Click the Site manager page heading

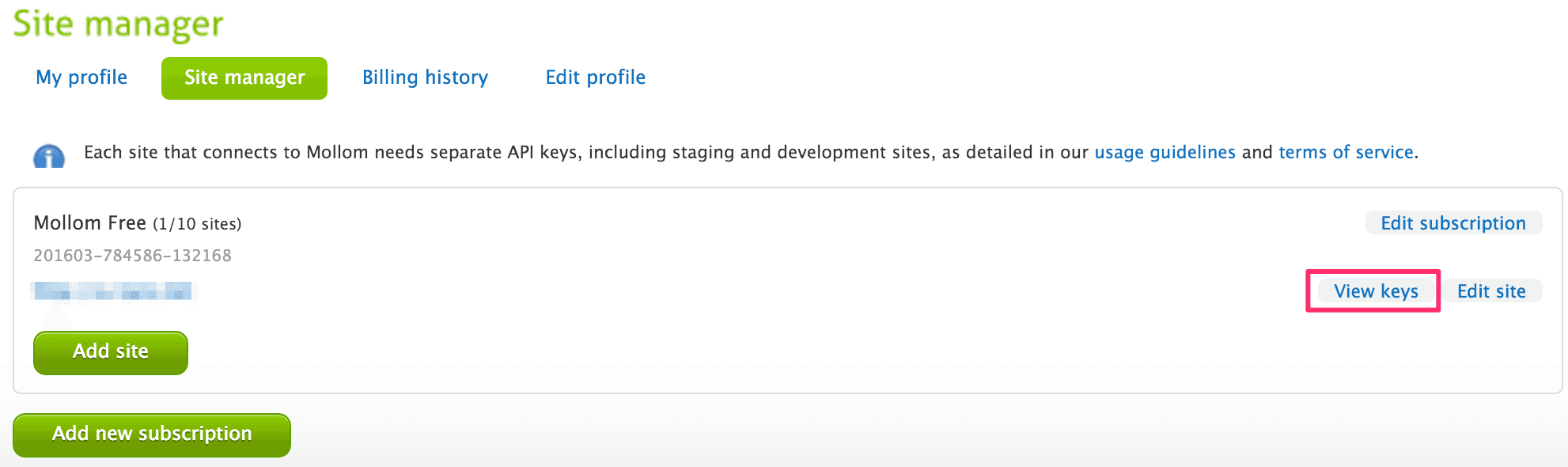click(119, 24)
